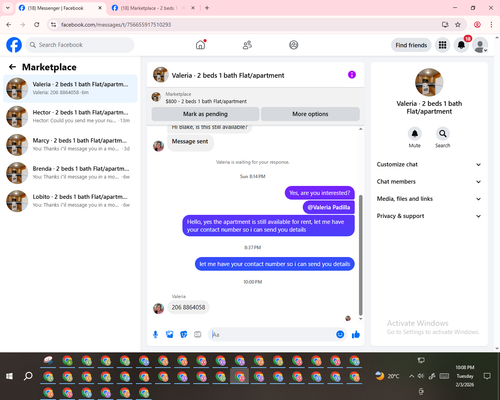Open the taskbar clock showing 10:08 PM

465,376
